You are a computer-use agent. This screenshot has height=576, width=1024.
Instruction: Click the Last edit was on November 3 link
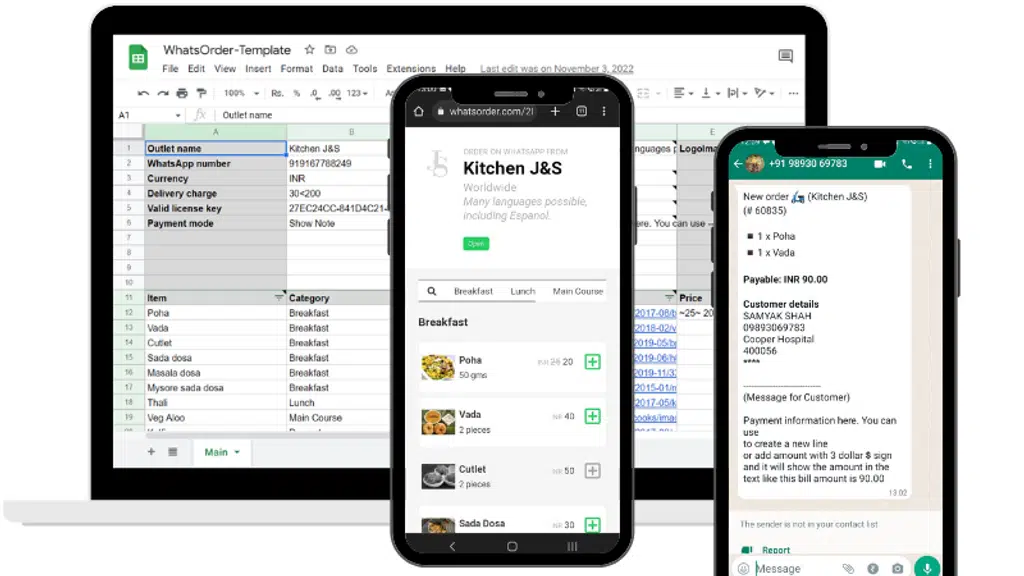coord(556,69)
